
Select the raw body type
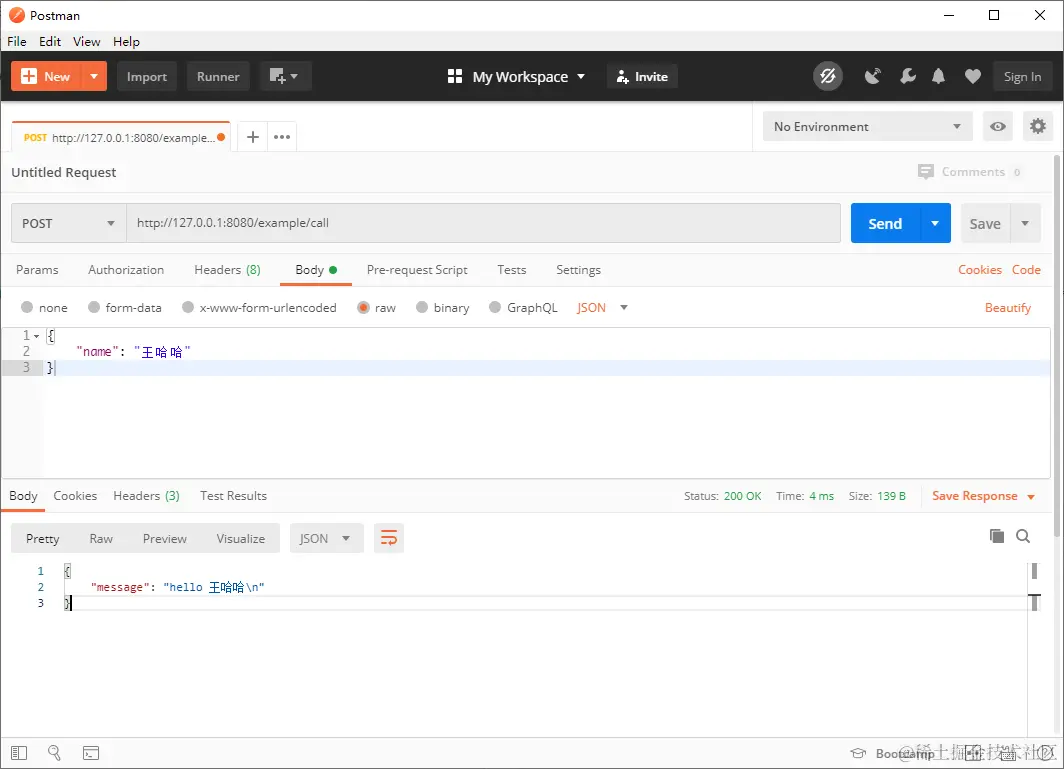coord(376,307)
